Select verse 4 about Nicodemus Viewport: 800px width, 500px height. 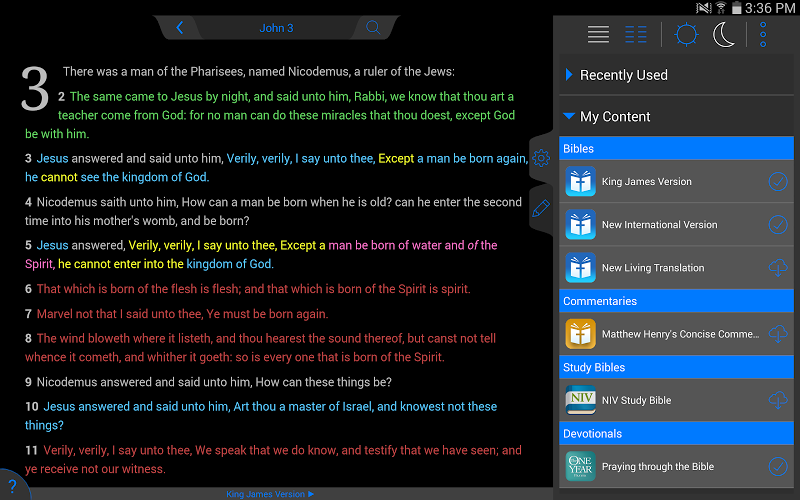point(273,211)
